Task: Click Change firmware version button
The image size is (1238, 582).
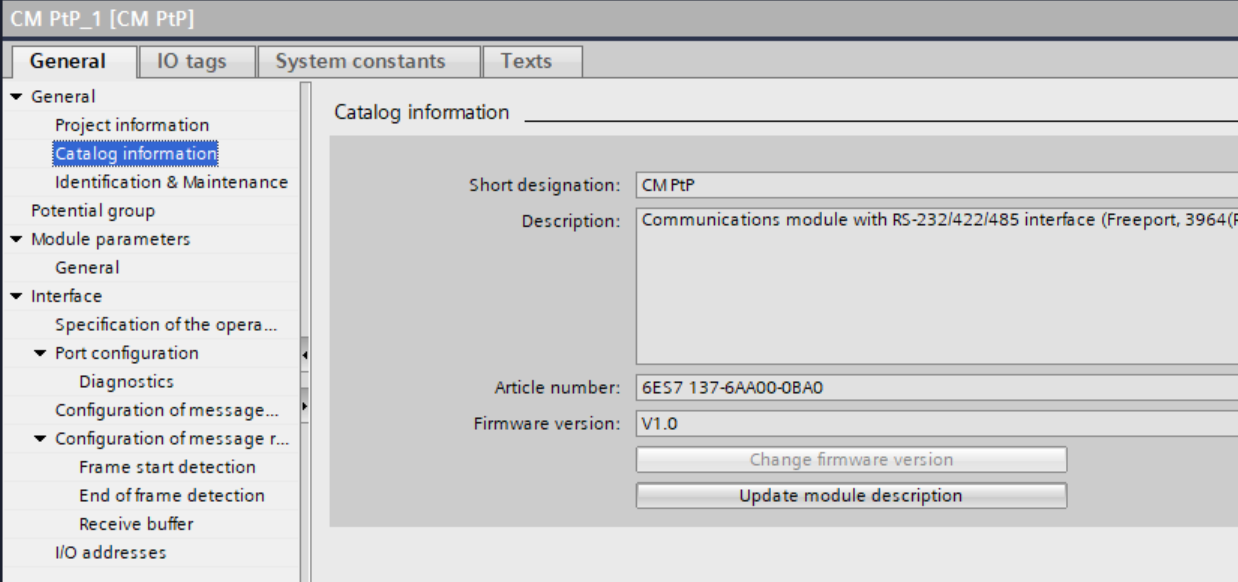Action: coord(851,460)
